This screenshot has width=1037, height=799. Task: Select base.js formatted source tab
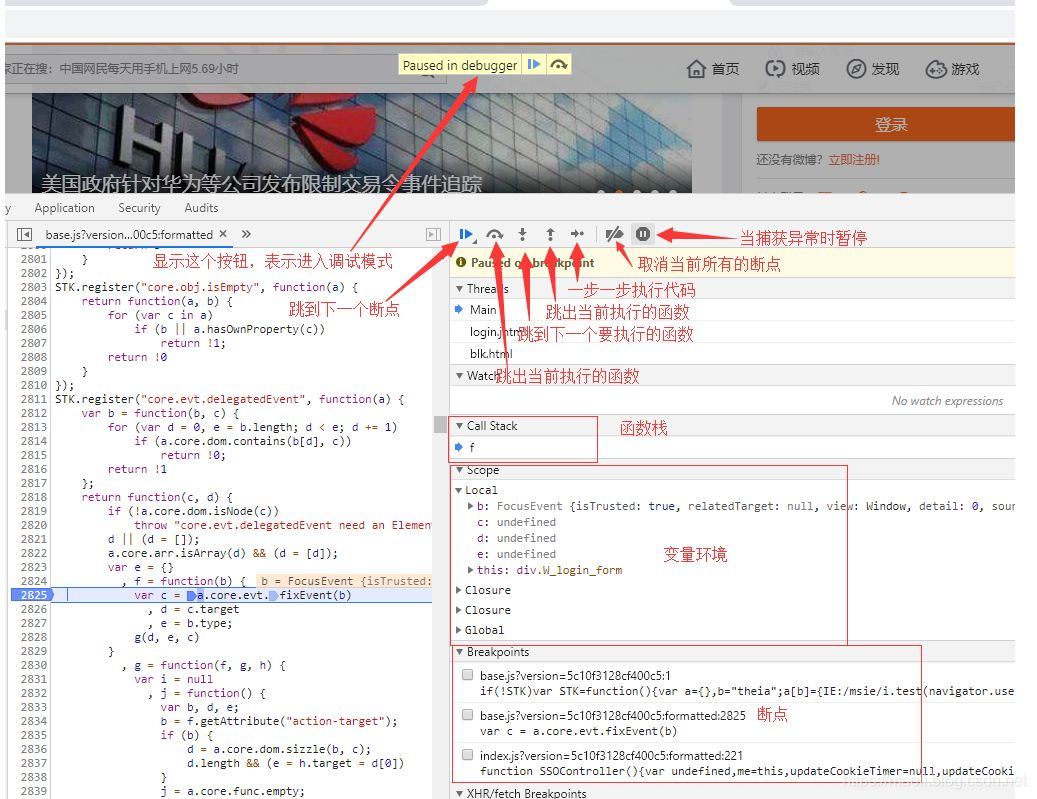coord(129,234)
